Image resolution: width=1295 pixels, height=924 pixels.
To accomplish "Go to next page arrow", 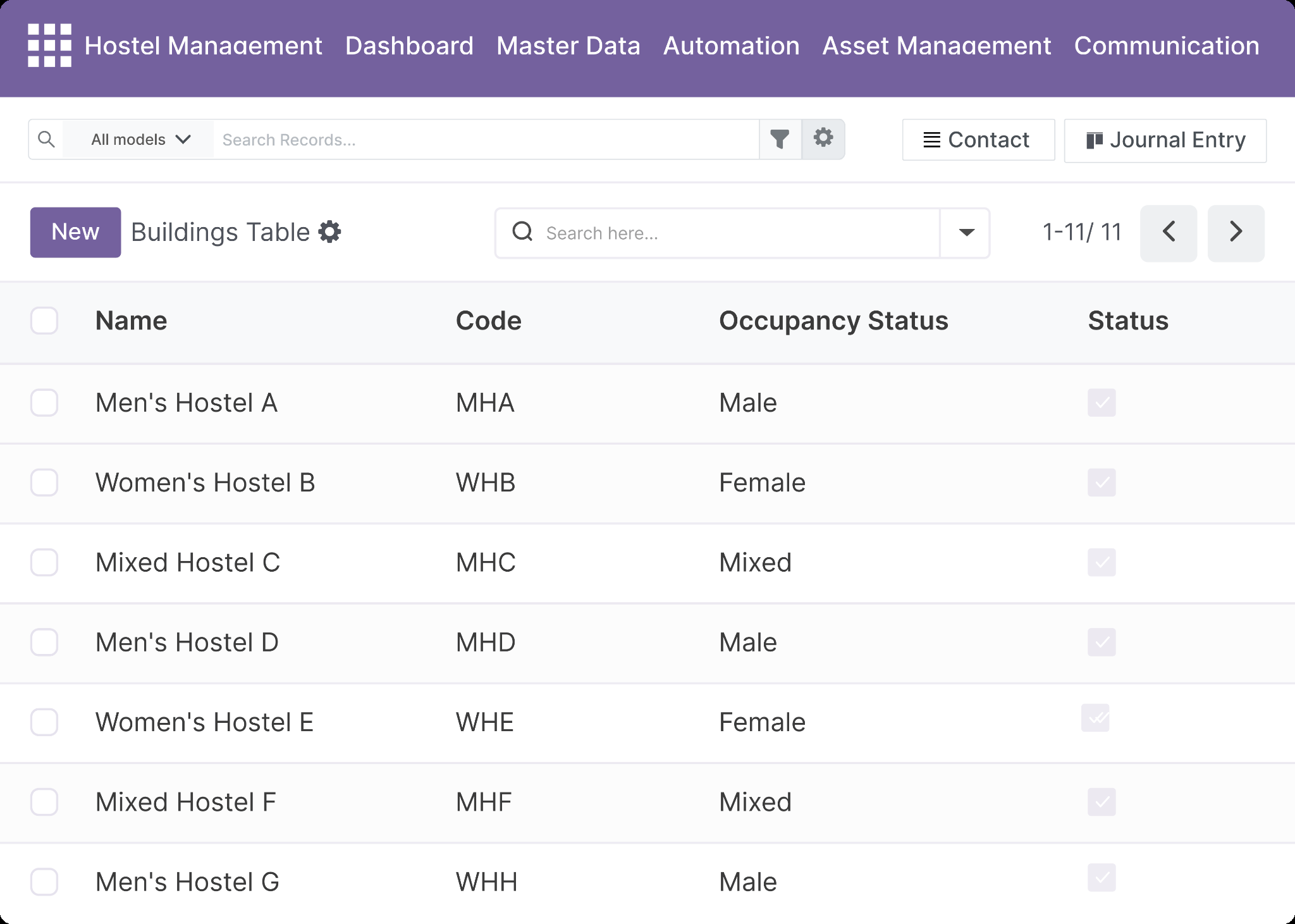I will 1236,232.
